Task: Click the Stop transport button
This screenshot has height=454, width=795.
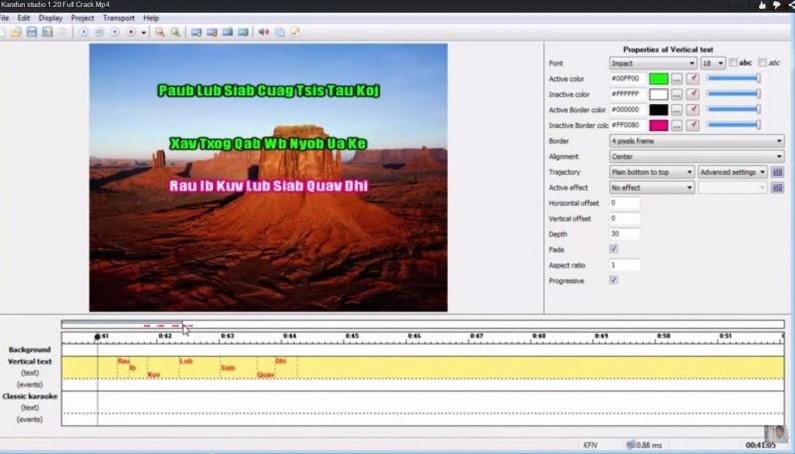Action: coord(115,32)
